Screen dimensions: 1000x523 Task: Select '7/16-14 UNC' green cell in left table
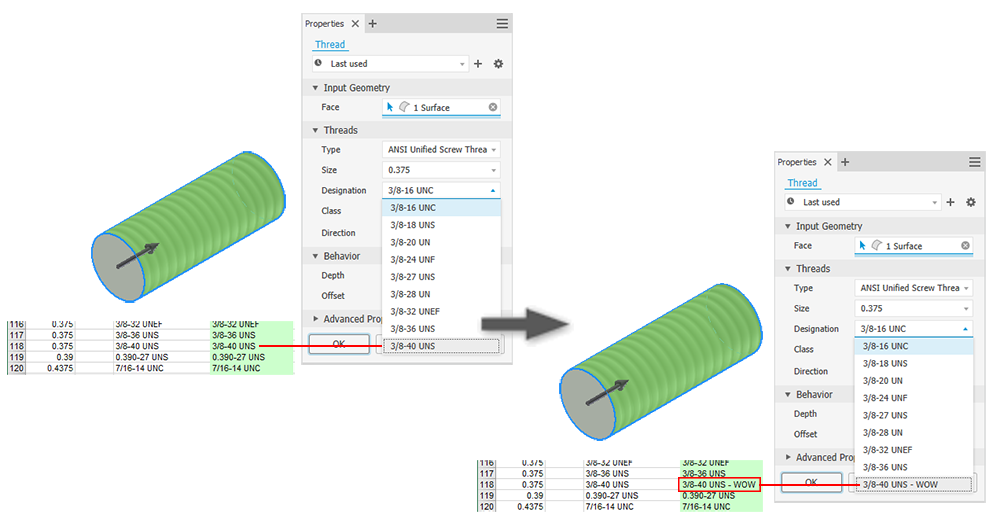251,368
